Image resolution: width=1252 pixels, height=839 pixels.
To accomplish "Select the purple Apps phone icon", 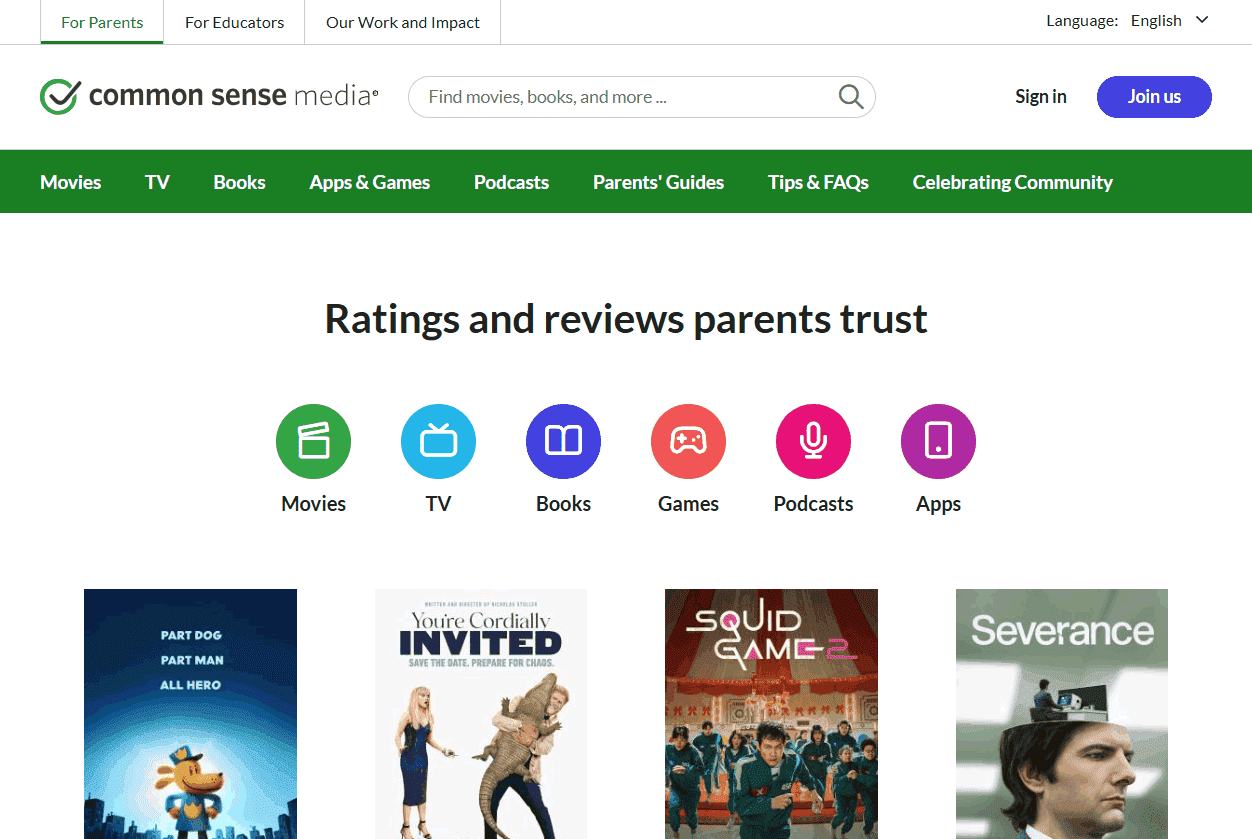I will coord(938,442).
